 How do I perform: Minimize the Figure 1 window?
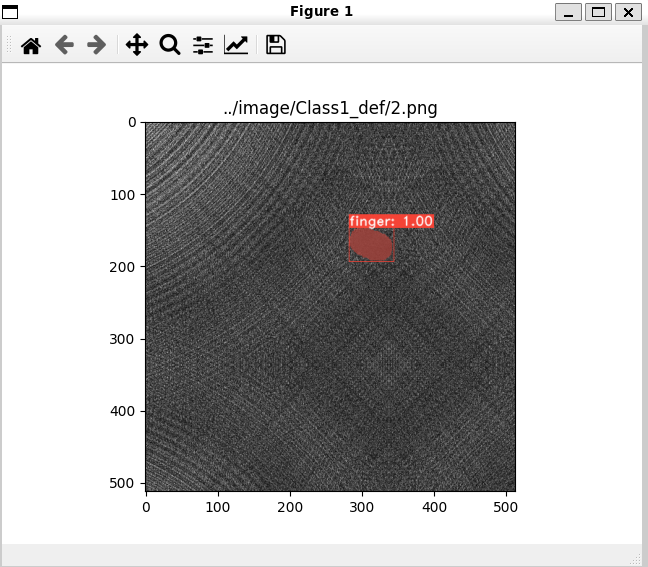(x=569, y=12)
